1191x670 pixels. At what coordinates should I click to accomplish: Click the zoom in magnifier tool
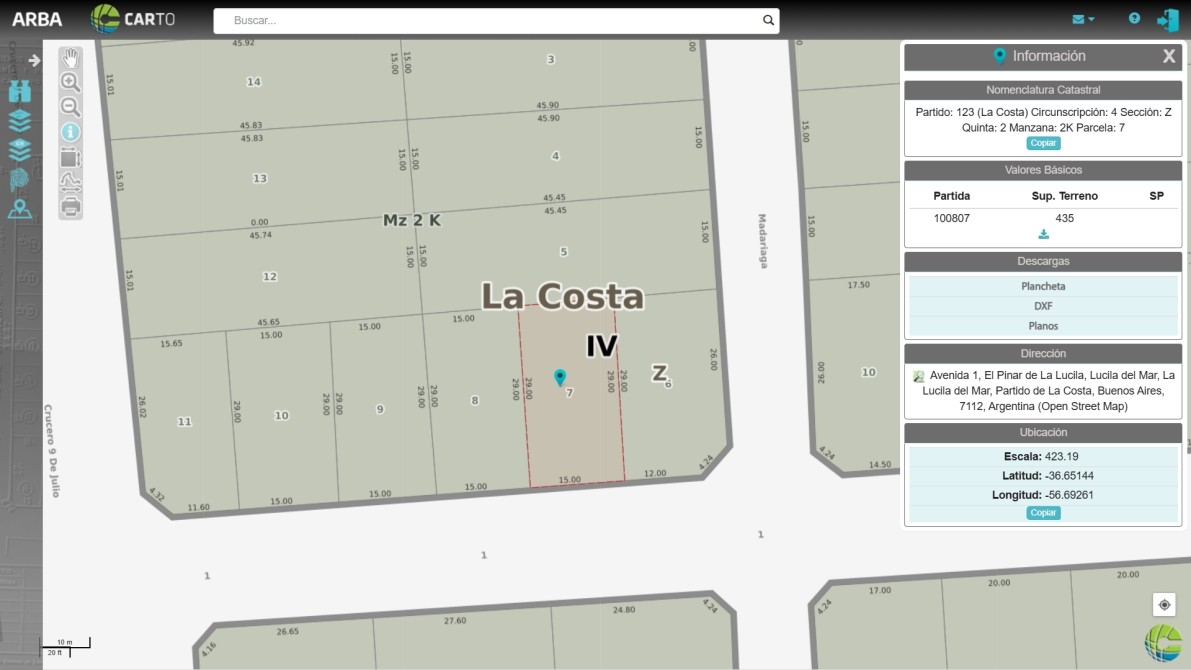click(70, 82)
